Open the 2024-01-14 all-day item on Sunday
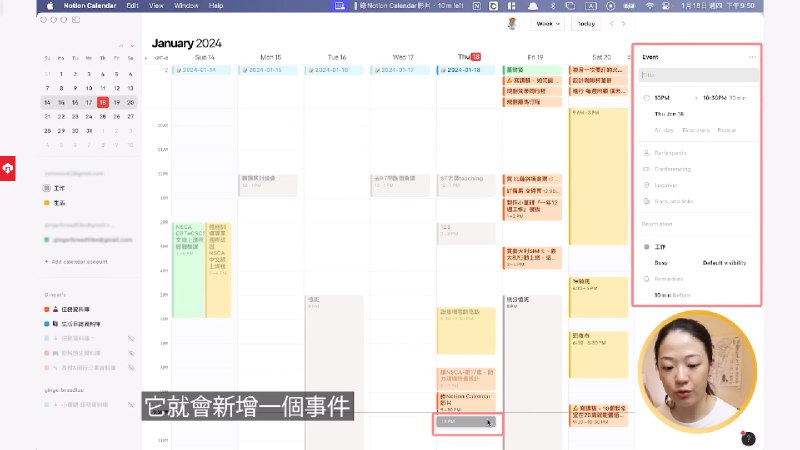 [201, 70]
